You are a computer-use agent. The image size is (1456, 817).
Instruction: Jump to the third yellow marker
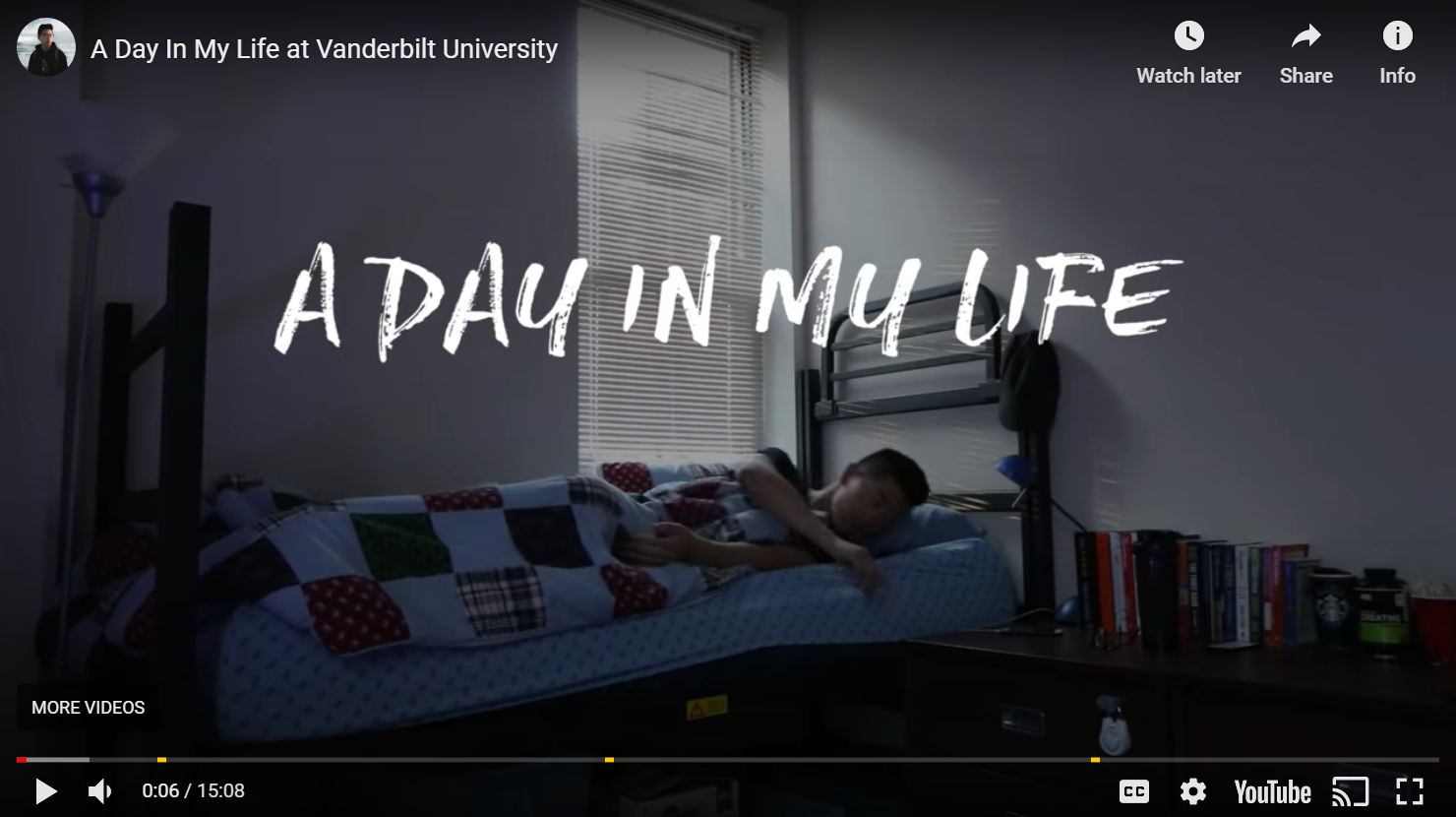1095,760
